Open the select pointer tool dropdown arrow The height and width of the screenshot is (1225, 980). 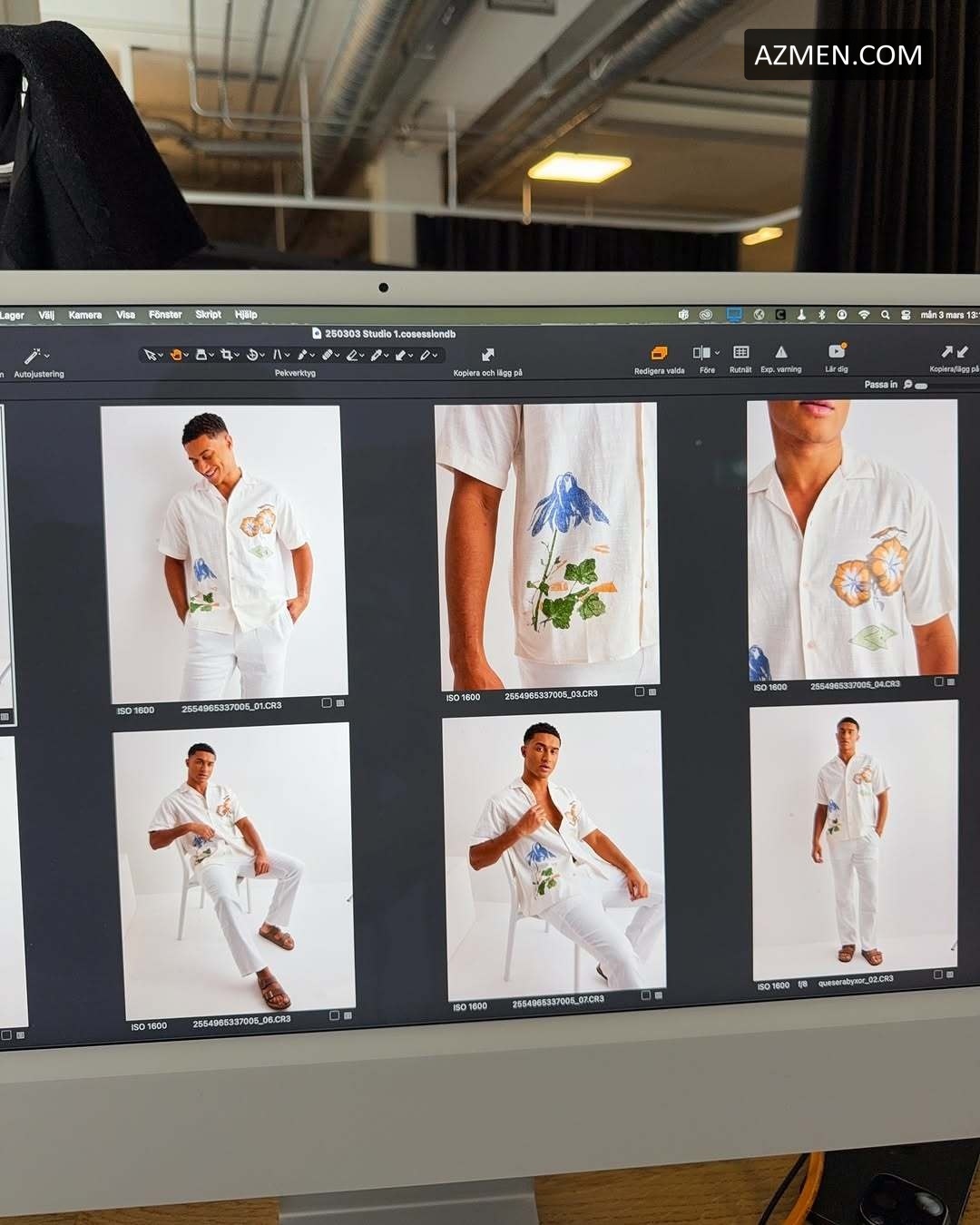click(x=161, y=356)
